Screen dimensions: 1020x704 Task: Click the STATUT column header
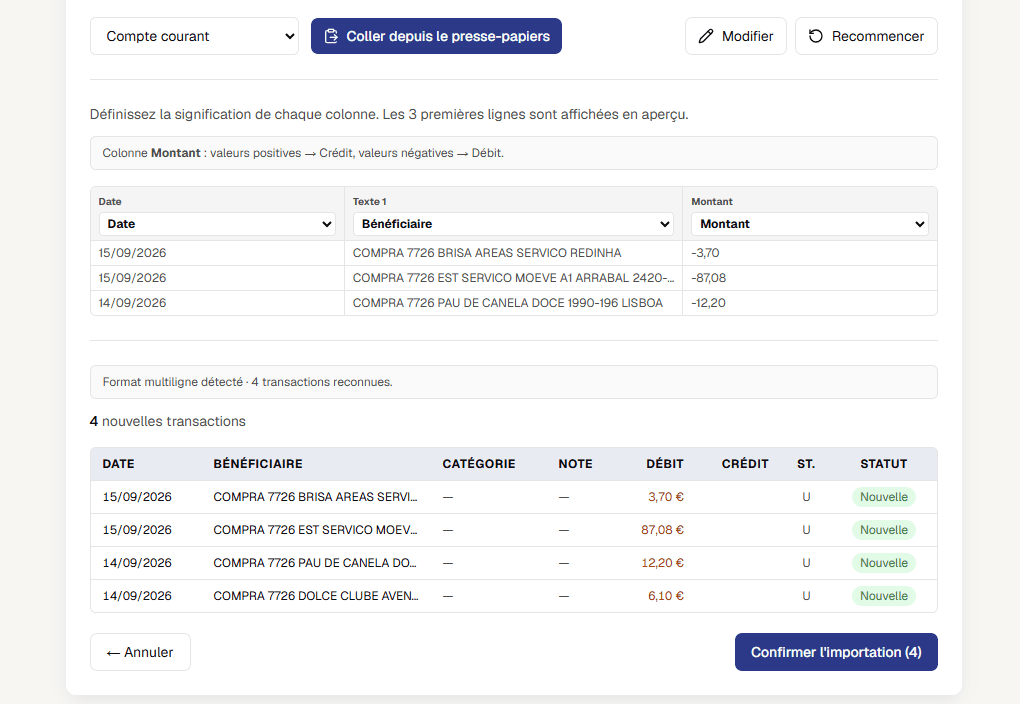click(x=883, y=464)
